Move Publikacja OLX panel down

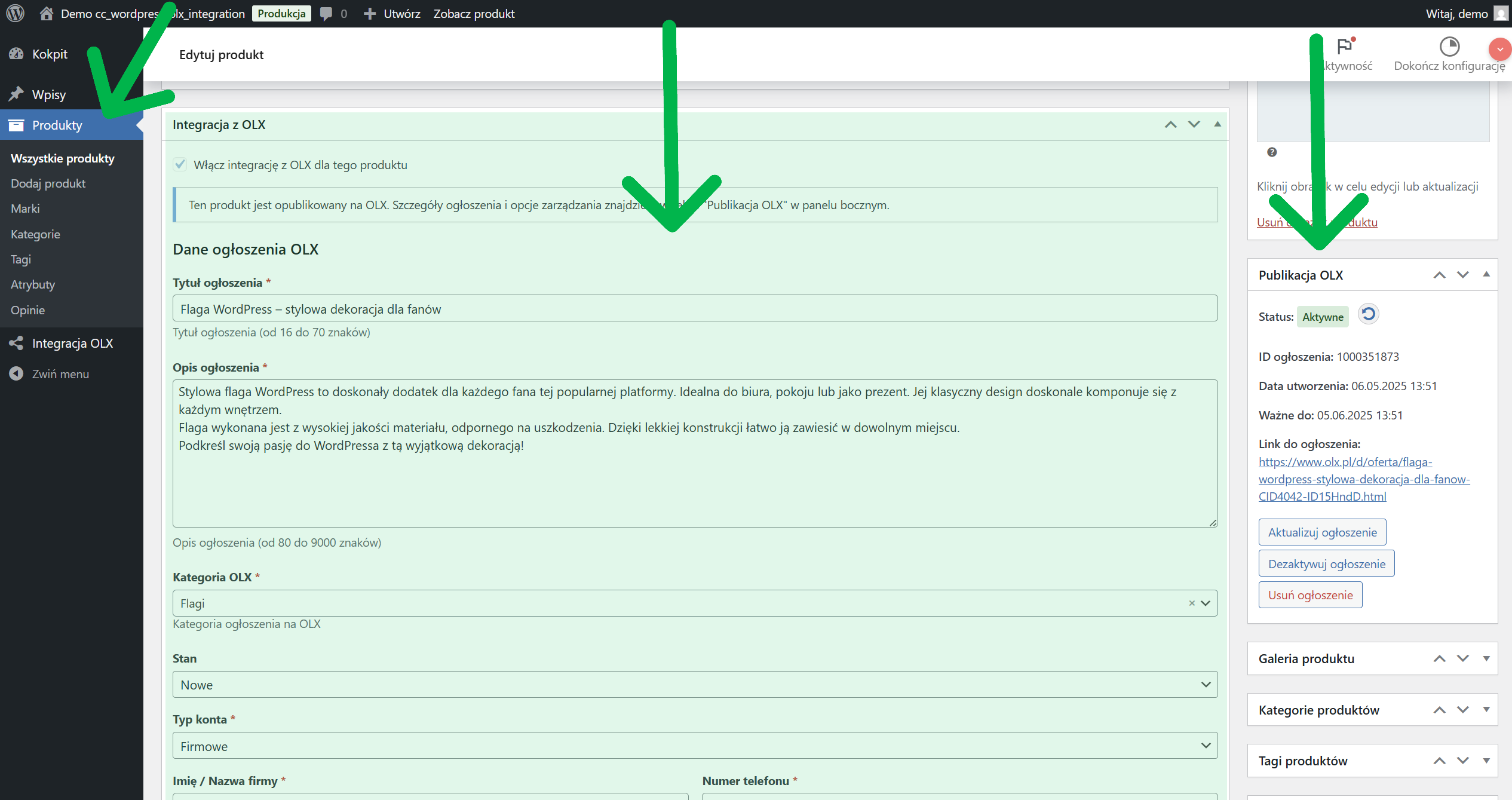[x=1462, y=275]
